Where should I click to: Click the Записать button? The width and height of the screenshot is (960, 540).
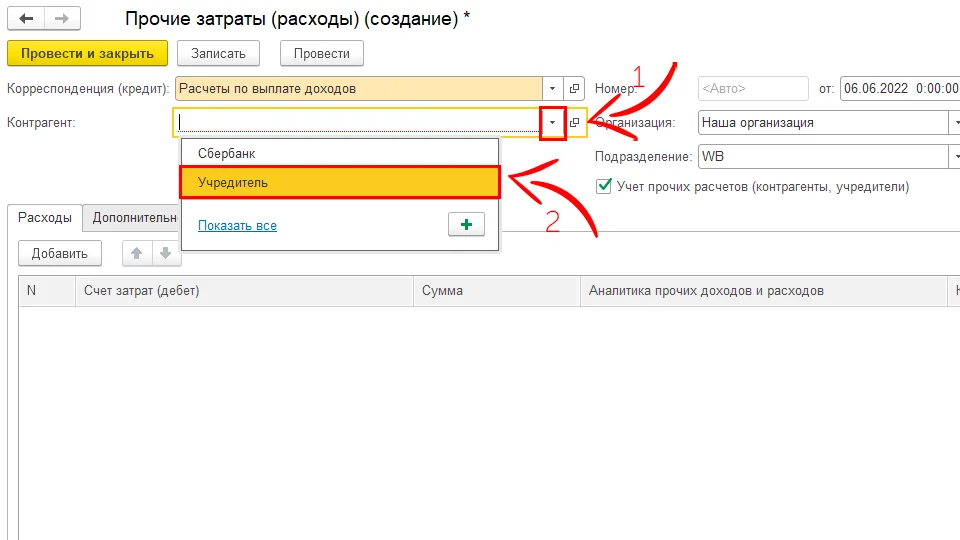click(218, 53)
